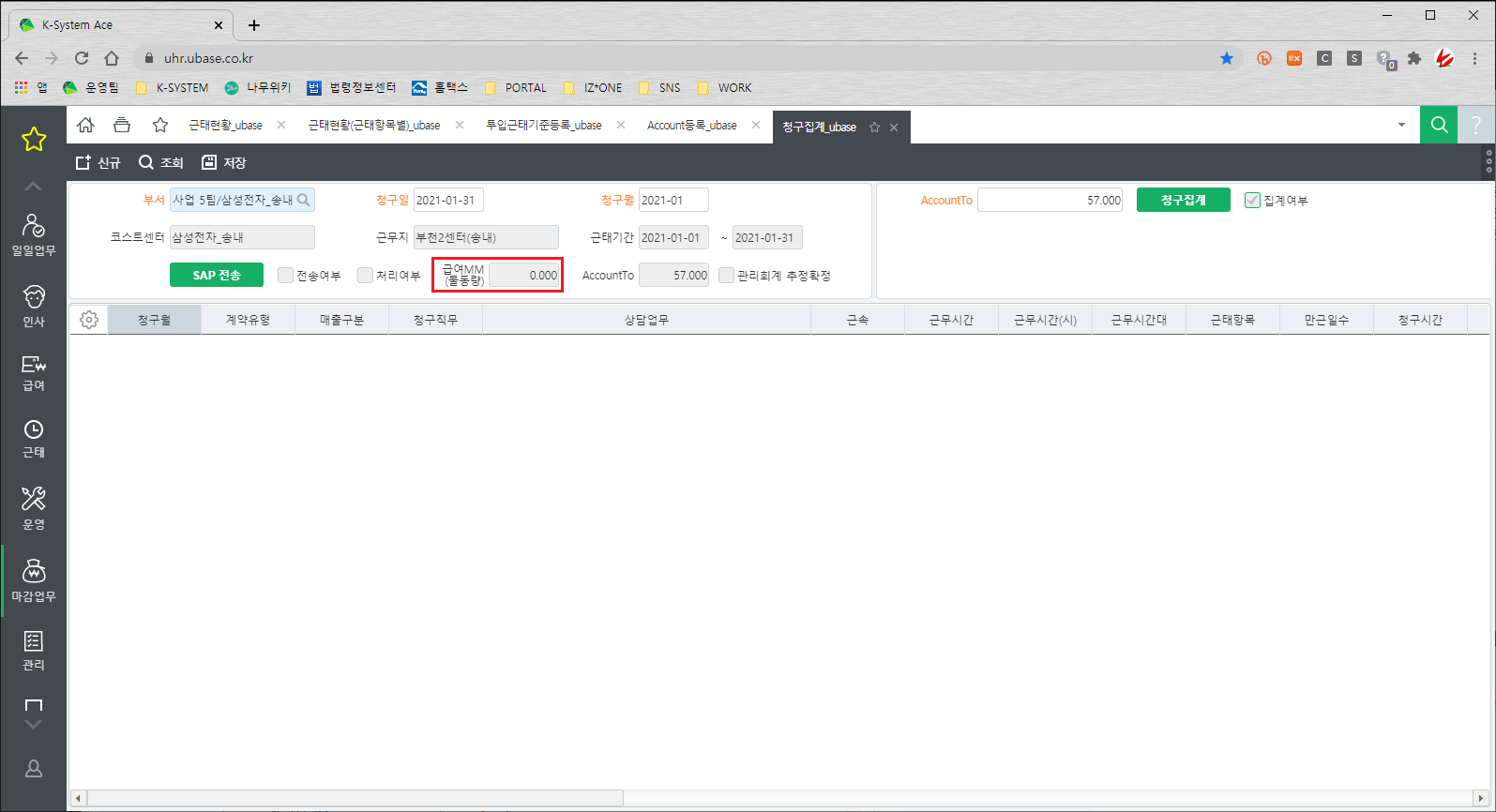Switch to 투입근태기준등록_ubase tab
The width and height of the screenshot is (1496, 812).
(544, 126)
